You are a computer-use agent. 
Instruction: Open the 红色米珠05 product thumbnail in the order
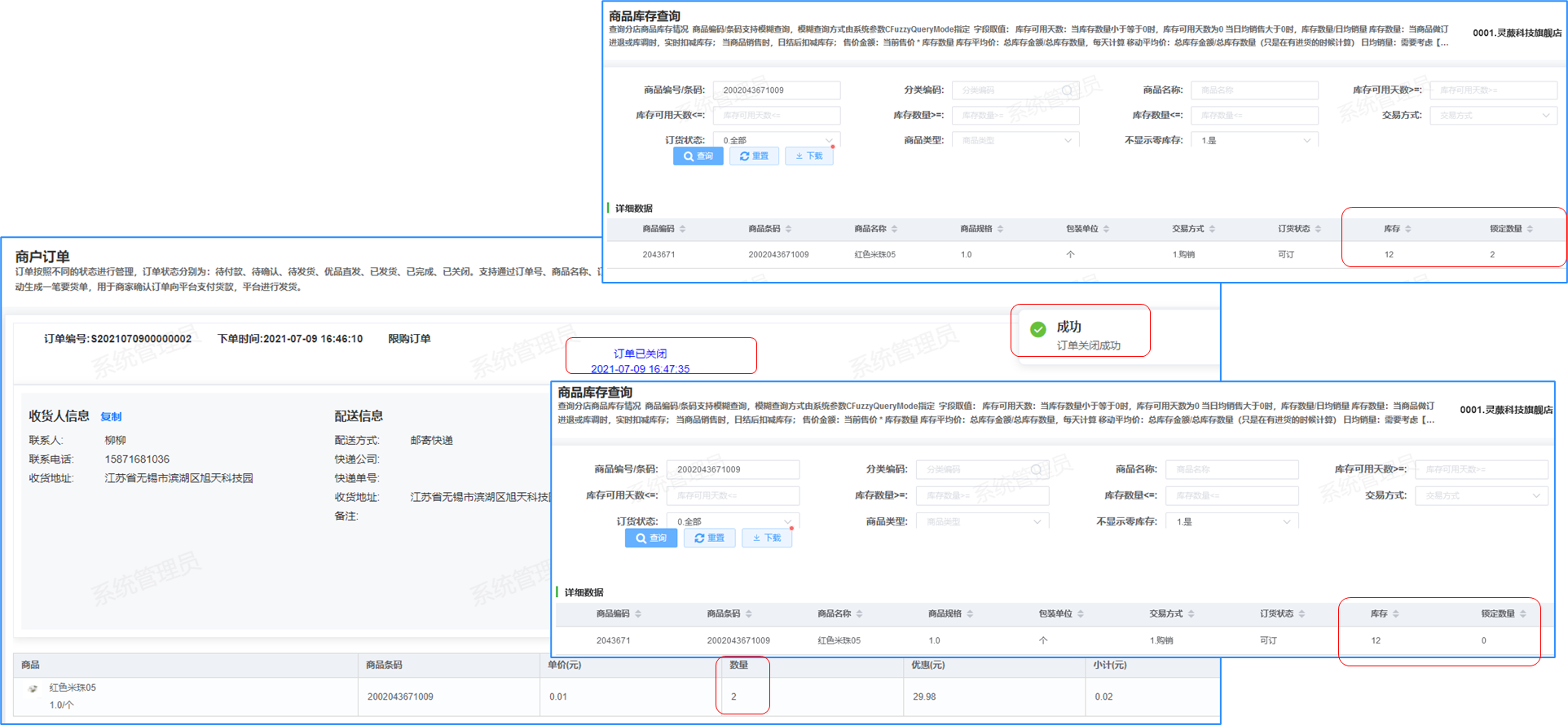(x=33, y=689)
